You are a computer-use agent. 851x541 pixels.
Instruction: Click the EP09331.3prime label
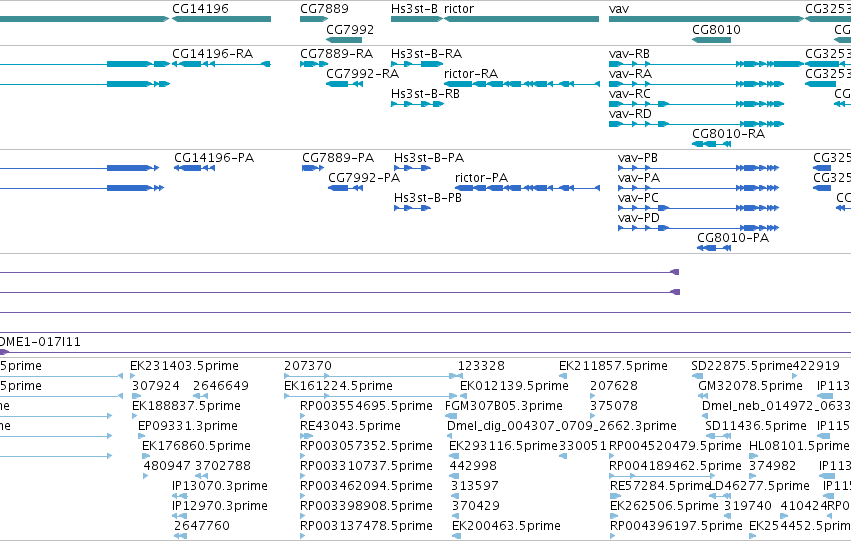(188, 426)
